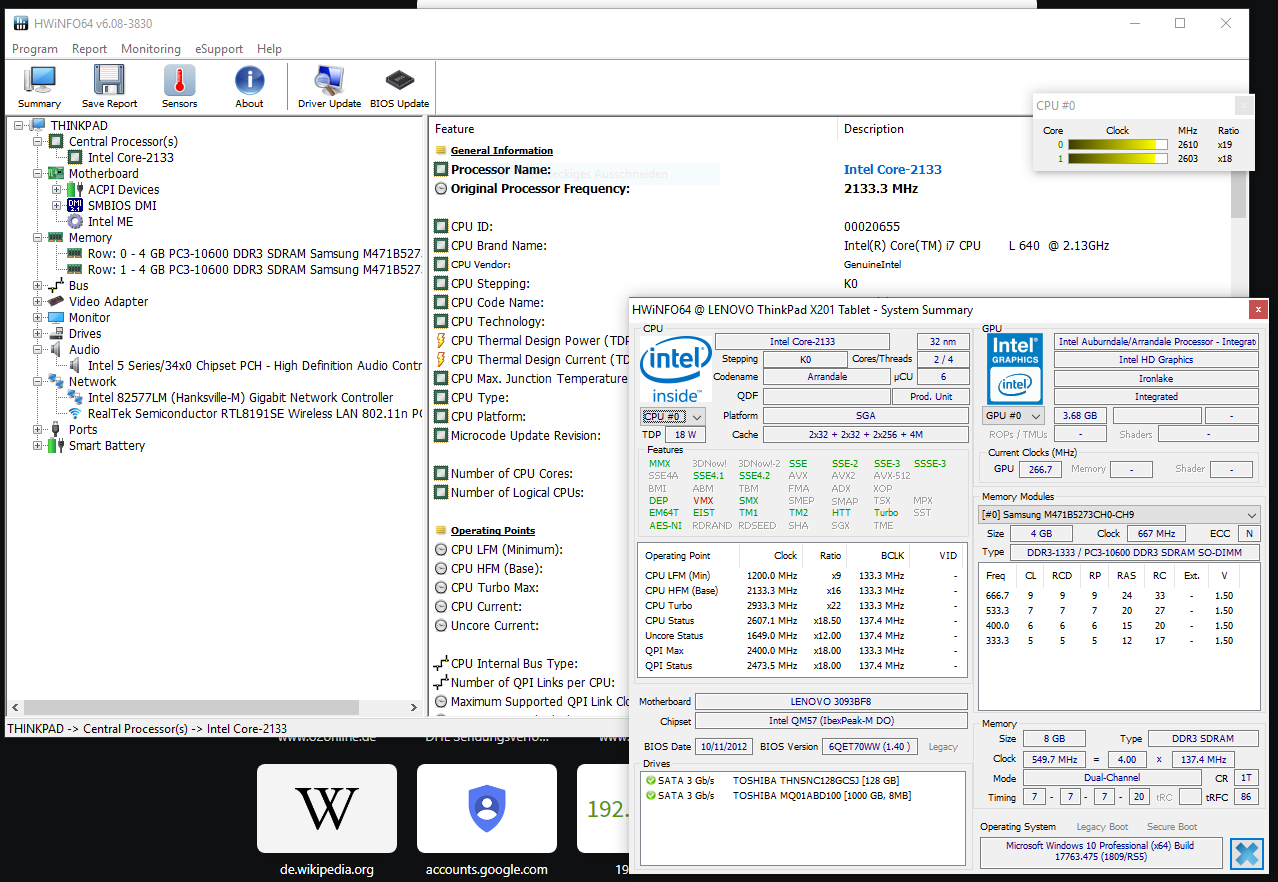Screen dimensions: 1278x882
Task: Collapse the Central Processor(s) tree node
Action: click(x=38, y=141)
